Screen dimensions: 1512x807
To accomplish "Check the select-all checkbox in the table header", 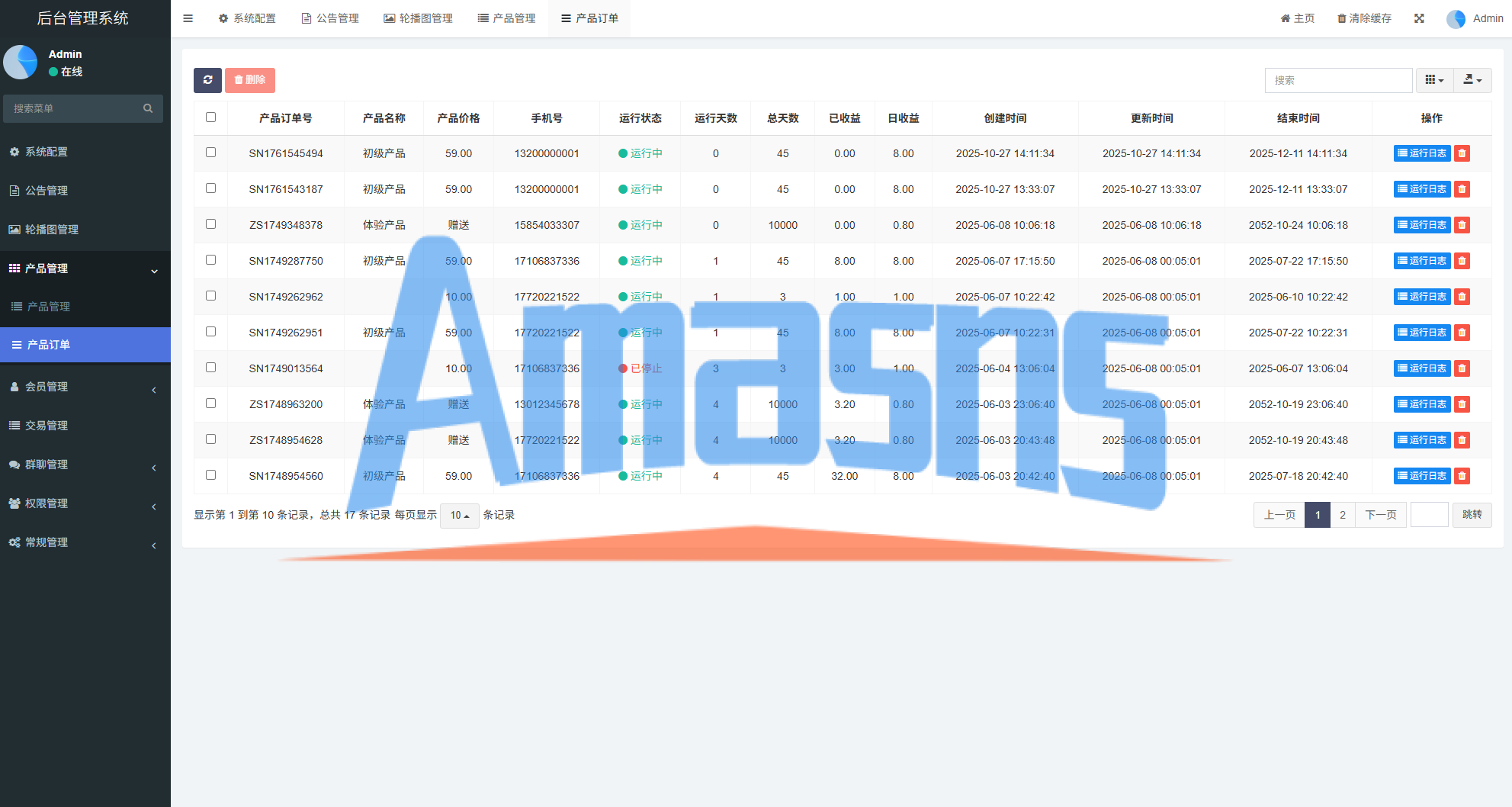I will (x=211, y=117).
